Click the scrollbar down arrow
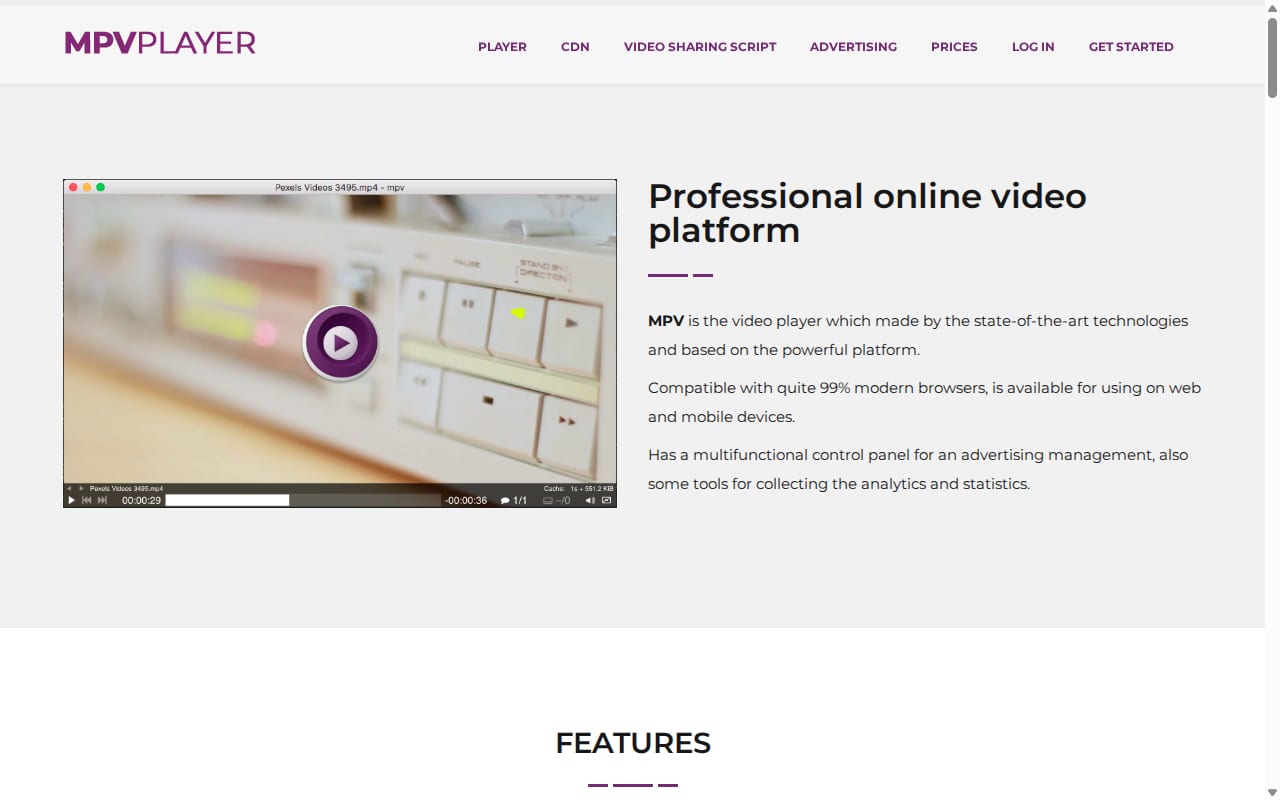The image size is (1280, 800). click(1272, 792)
